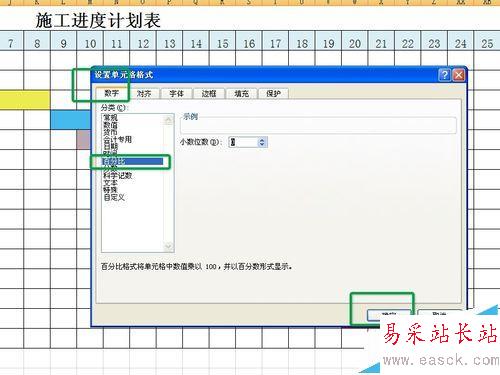
Task: Open the 字体 tab
Action: pos(176,94)
